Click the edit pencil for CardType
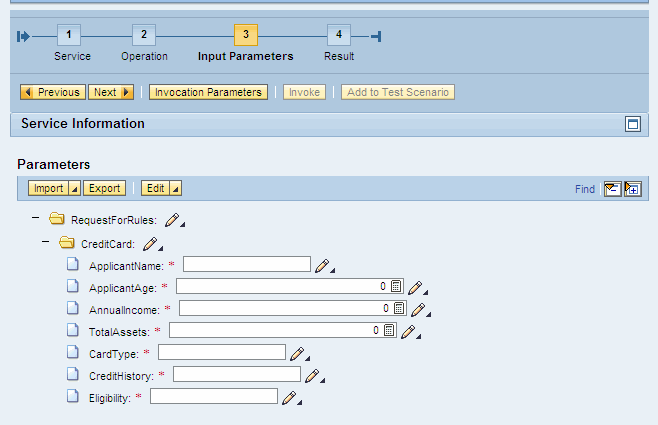Viewport: 658px width, 425px height. (x=296, y=353)
